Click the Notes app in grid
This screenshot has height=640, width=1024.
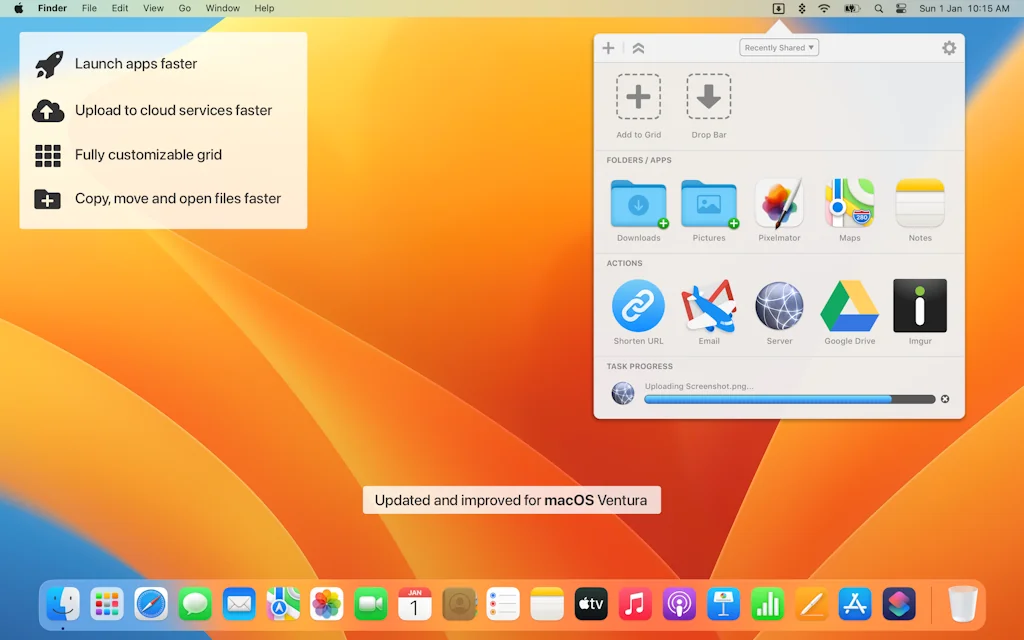(x=920, y=204)
